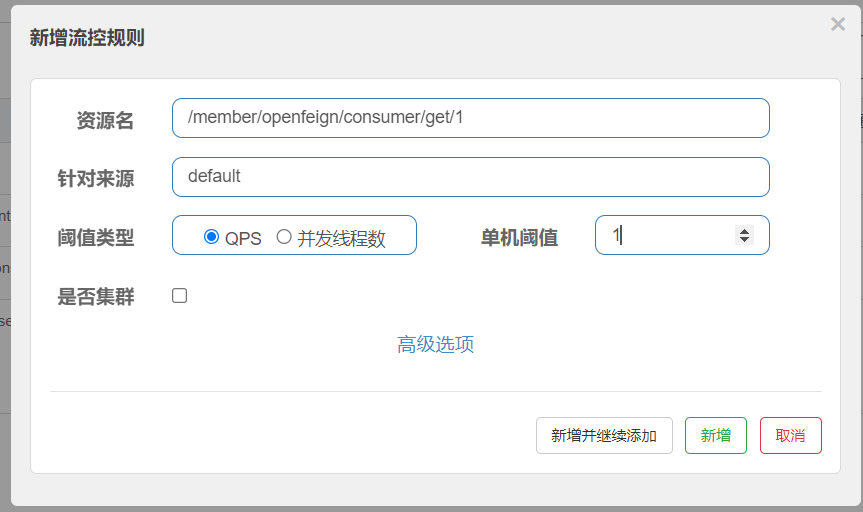Image resolution: width=863 pixels, height=512 pixels.
Task: Click the 是否集群 field label
Action: click(x=96, y=297)
